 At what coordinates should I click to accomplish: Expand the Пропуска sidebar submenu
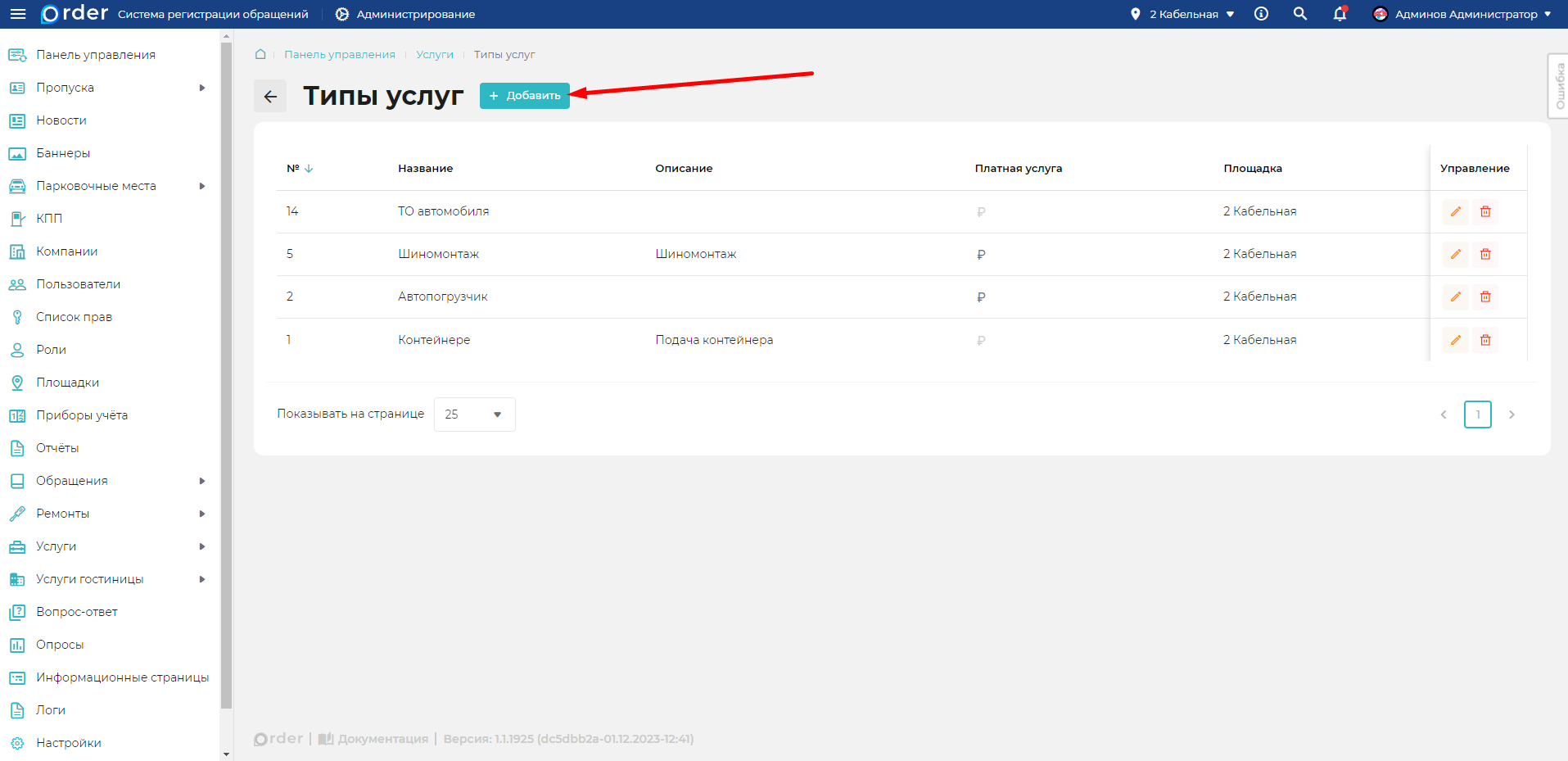pos(201,88)
